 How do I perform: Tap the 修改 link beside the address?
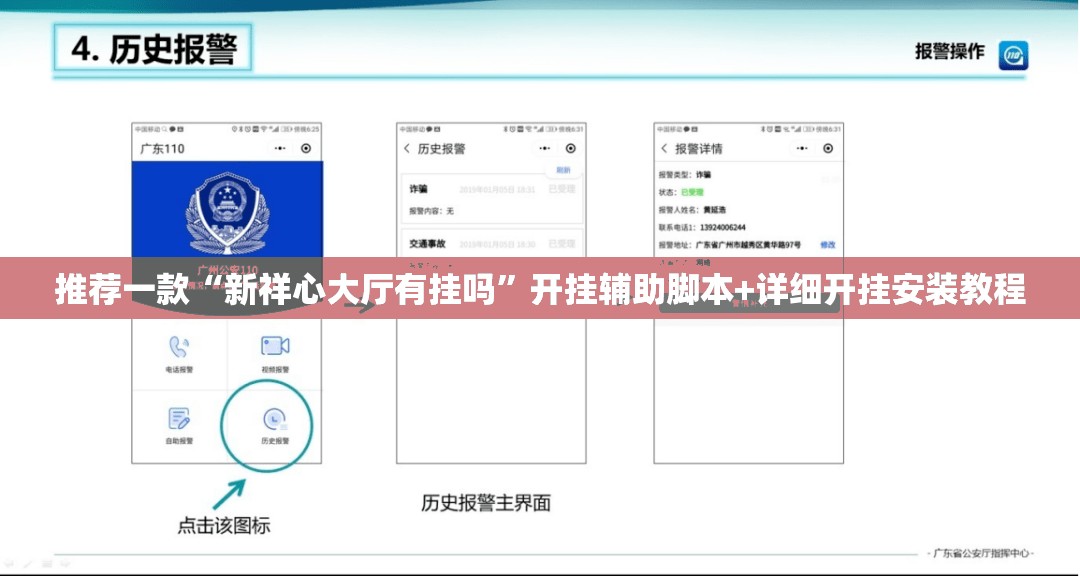(827, 245)
